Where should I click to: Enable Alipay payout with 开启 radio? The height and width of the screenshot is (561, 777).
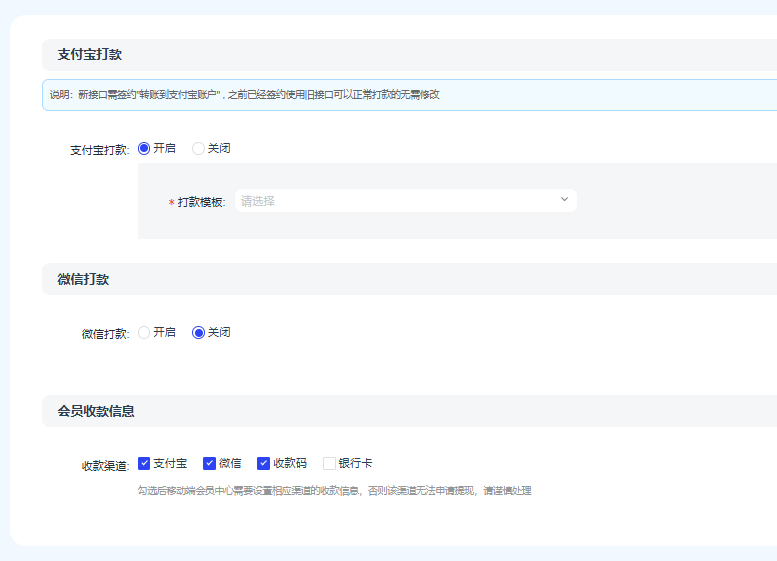(144, 148)
